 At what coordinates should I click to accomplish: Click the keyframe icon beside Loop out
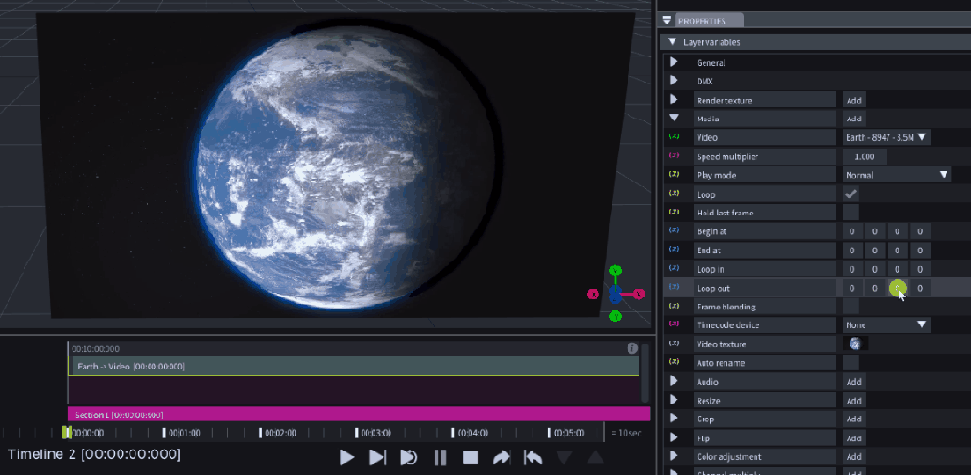point(674,287)
